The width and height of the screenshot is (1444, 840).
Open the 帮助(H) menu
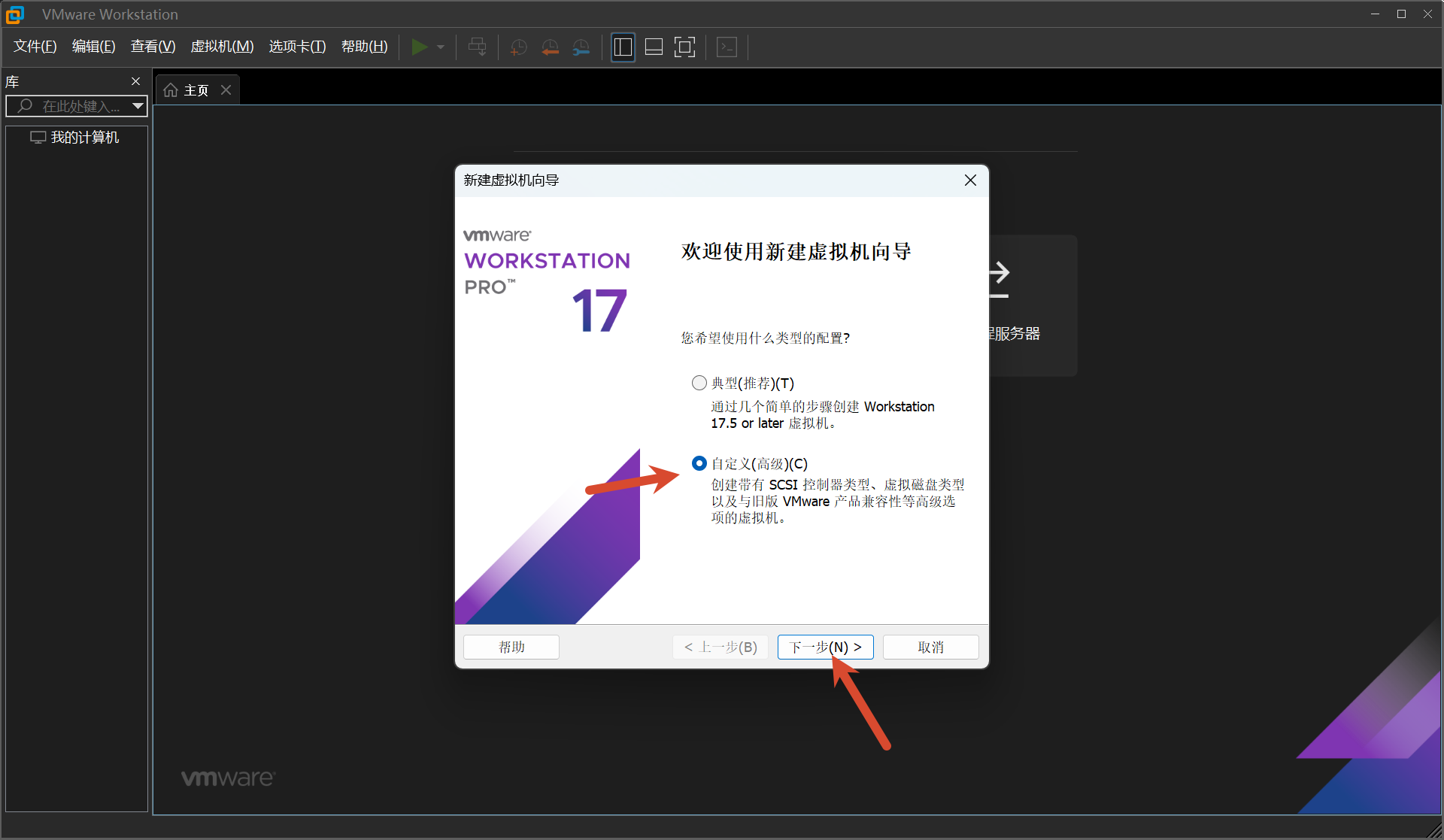(x=365, y=47)
